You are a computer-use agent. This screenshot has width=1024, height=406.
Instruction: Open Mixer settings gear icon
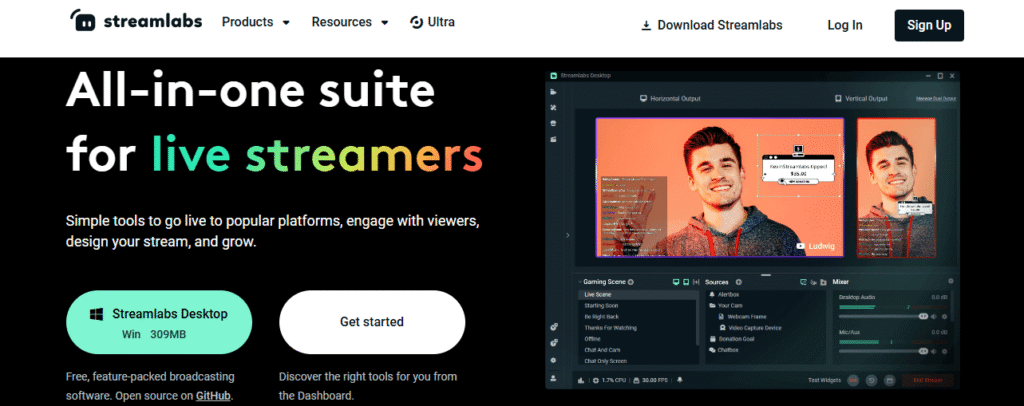pos(950,283)
